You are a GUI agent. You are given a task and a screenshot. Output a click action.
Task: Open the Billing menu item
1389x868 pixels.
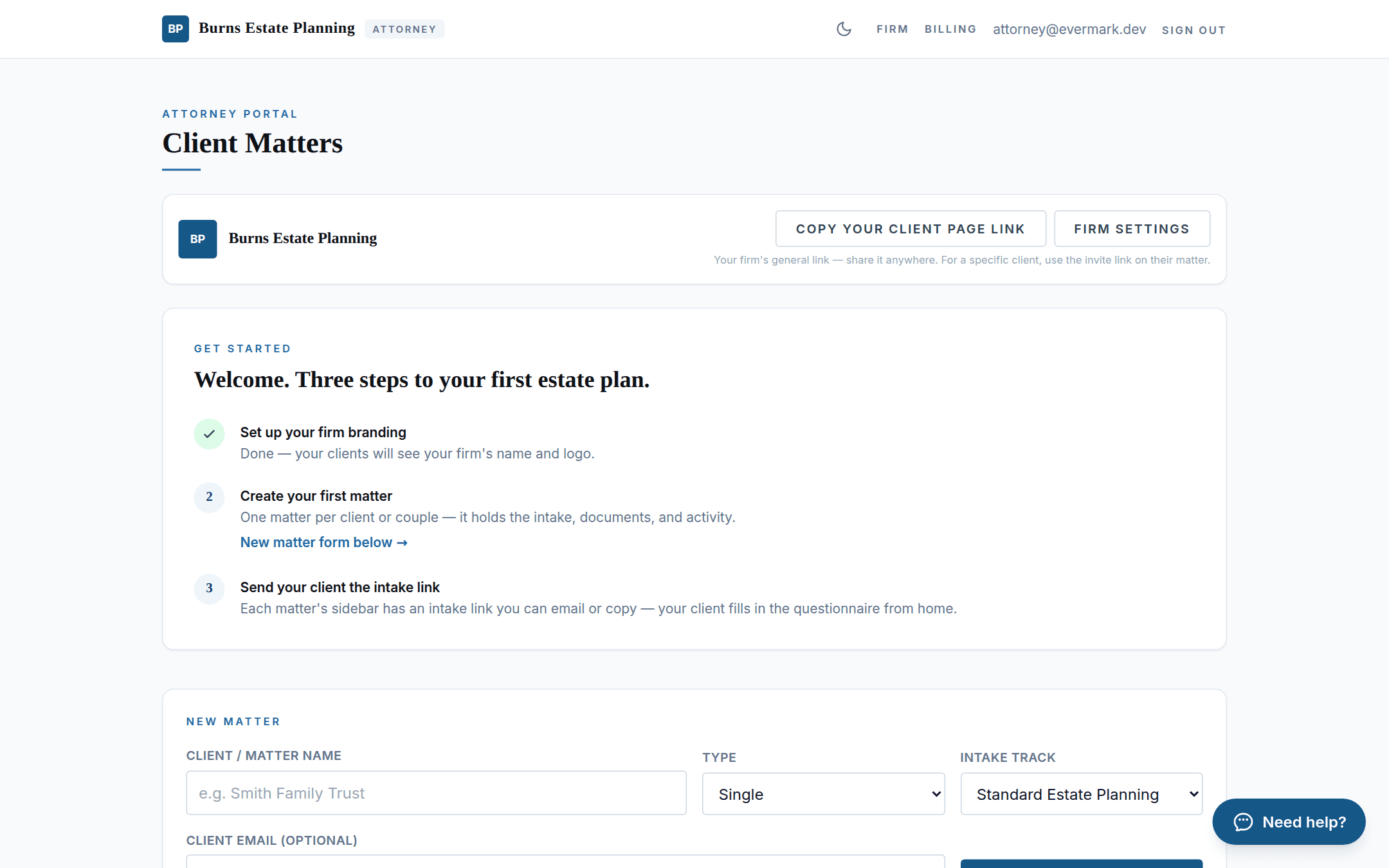click(950, 29)
